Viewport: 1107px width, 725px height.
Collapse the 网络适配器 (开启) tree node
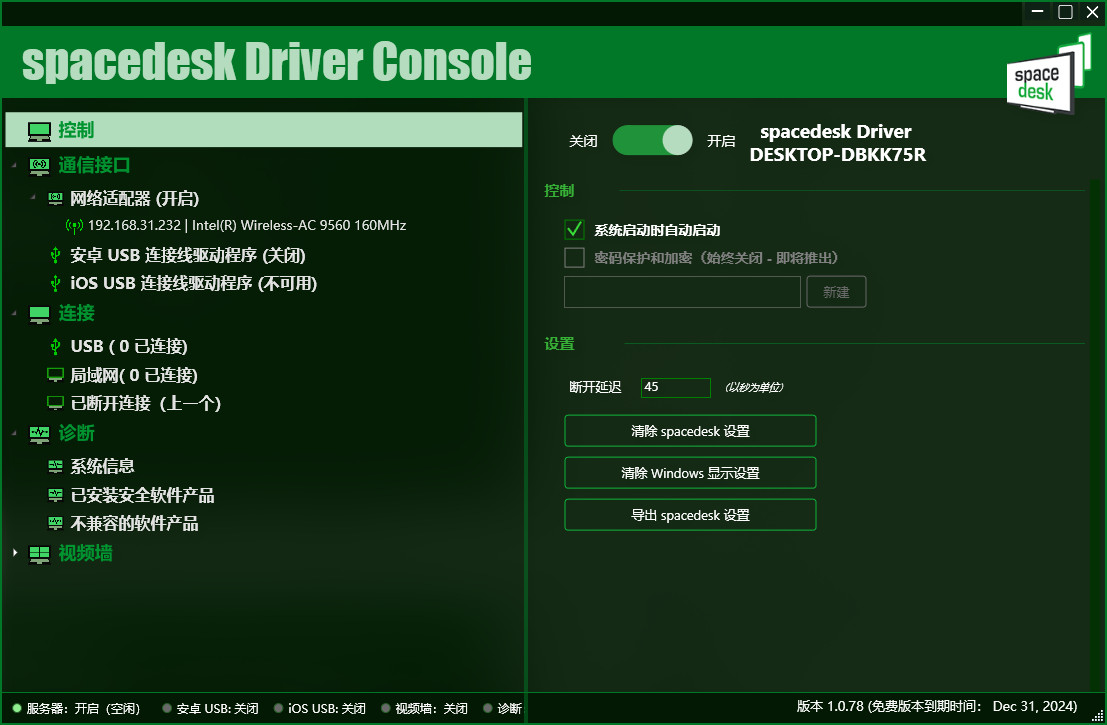coord(33,198)
